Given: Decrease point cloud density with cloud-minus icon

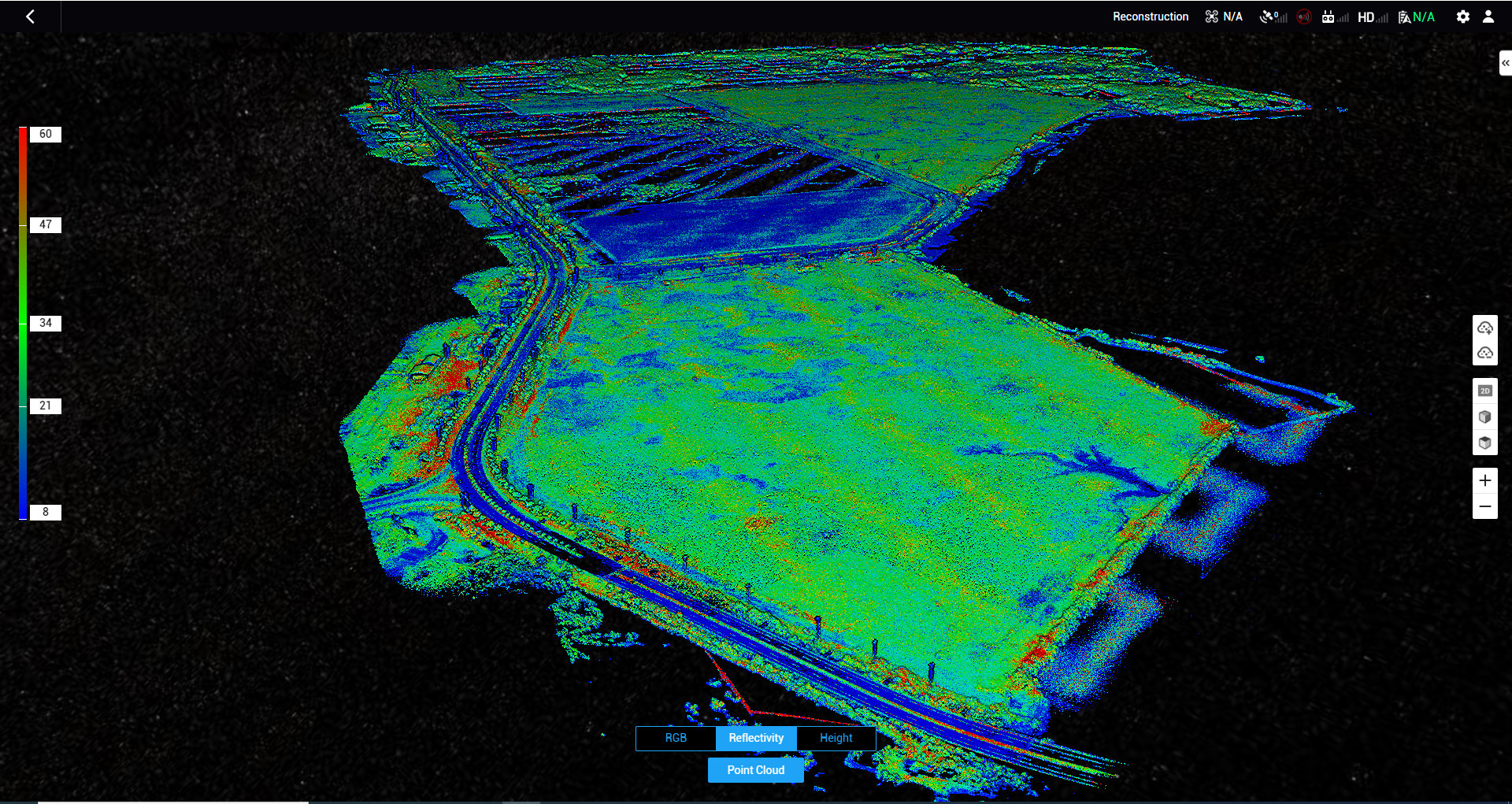Looking at the screenshot, I should click(1485, 353).
